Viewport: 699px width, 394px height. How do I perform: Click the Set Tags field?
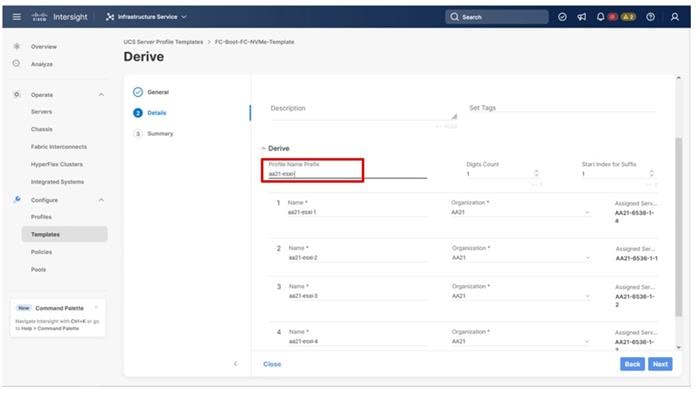click(562, 108)
